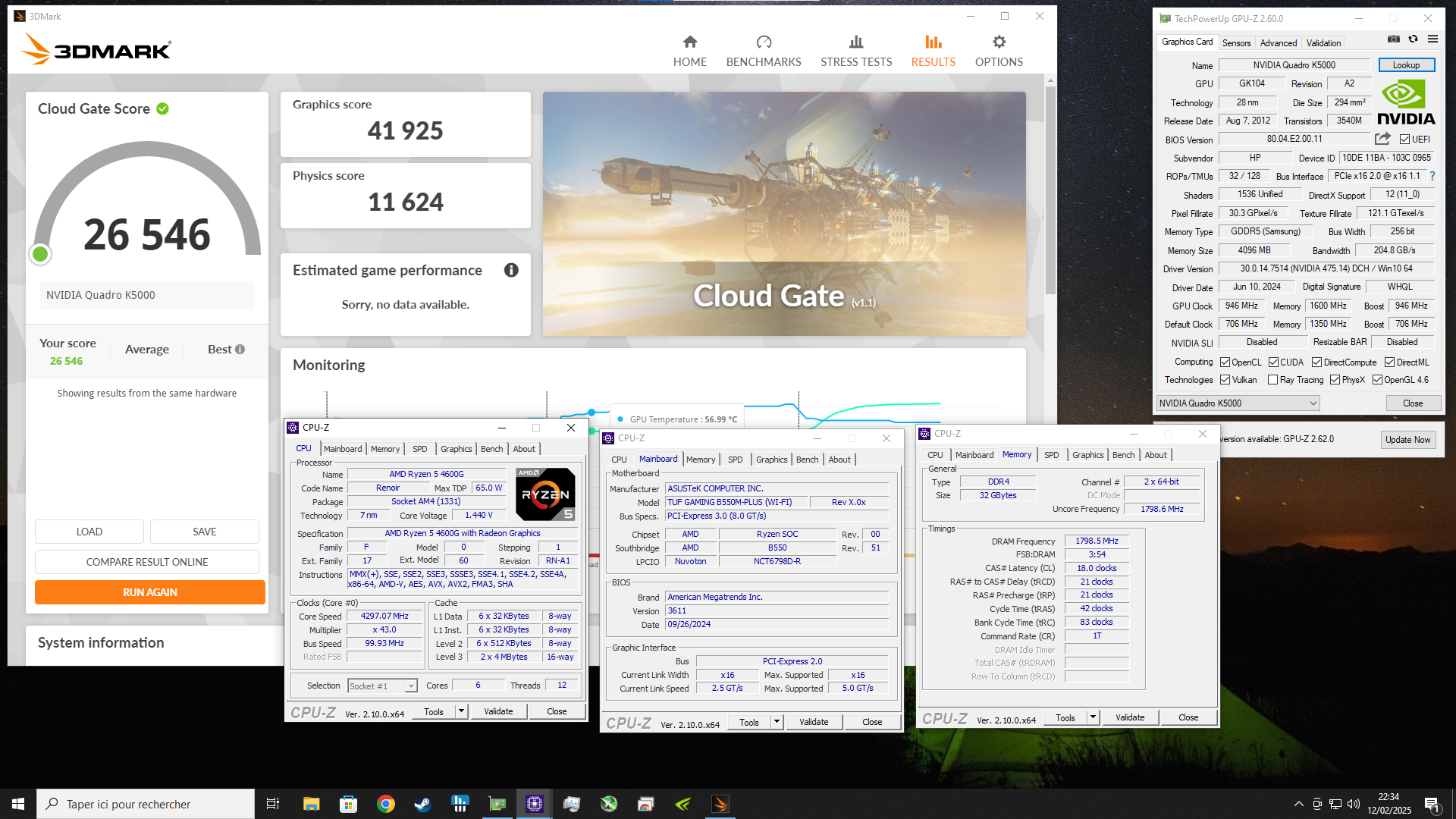Open the 3DMark OPTIONS gear
The width and height of the screenshot is (1456, 819).
tap(999, 51)
